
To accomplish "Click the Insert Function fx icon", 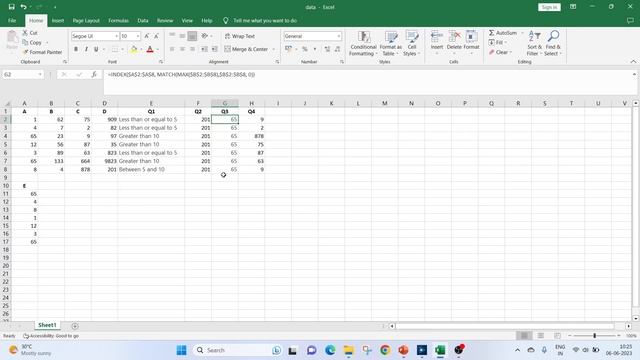I will click(x=94, y=74).
